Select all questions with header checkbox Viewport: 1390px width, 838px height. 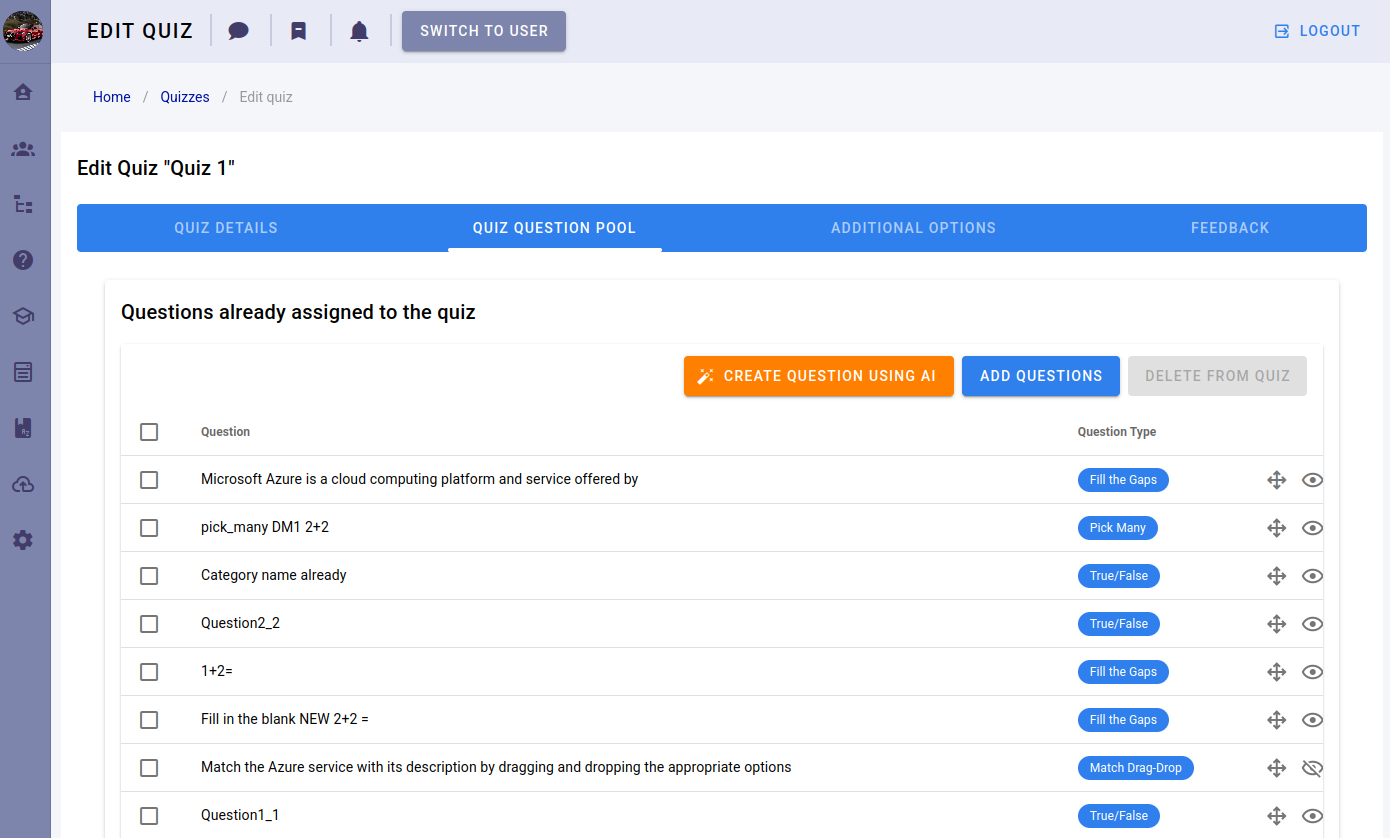point(149,432)
